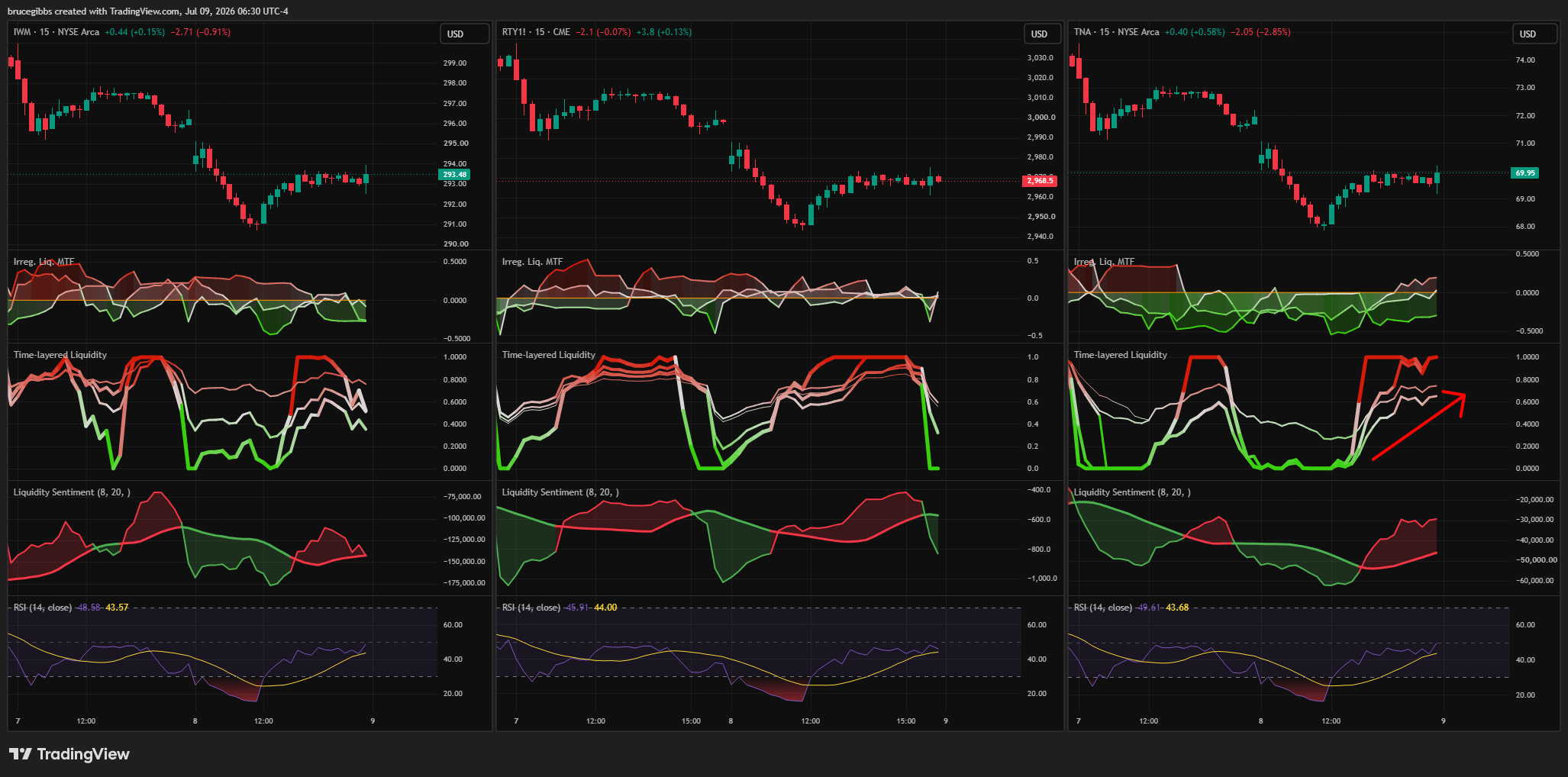Click the −2.1 (−0.07%) change value on RTY1!
The image size is (1568, 777).
(x=604, y=32)
